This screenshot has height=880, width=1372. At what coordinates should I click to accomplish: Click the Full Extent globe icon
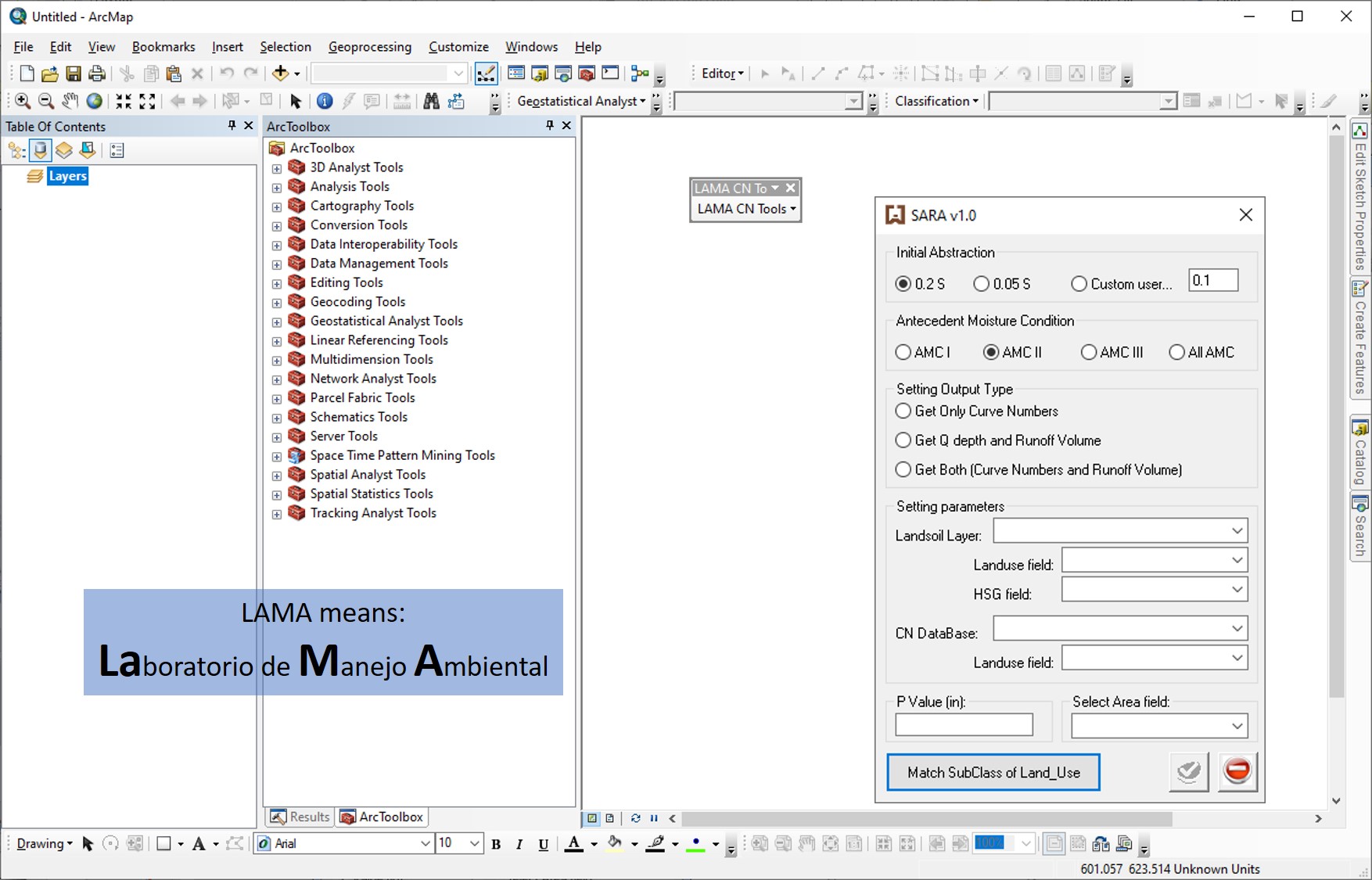click(95, 101)
